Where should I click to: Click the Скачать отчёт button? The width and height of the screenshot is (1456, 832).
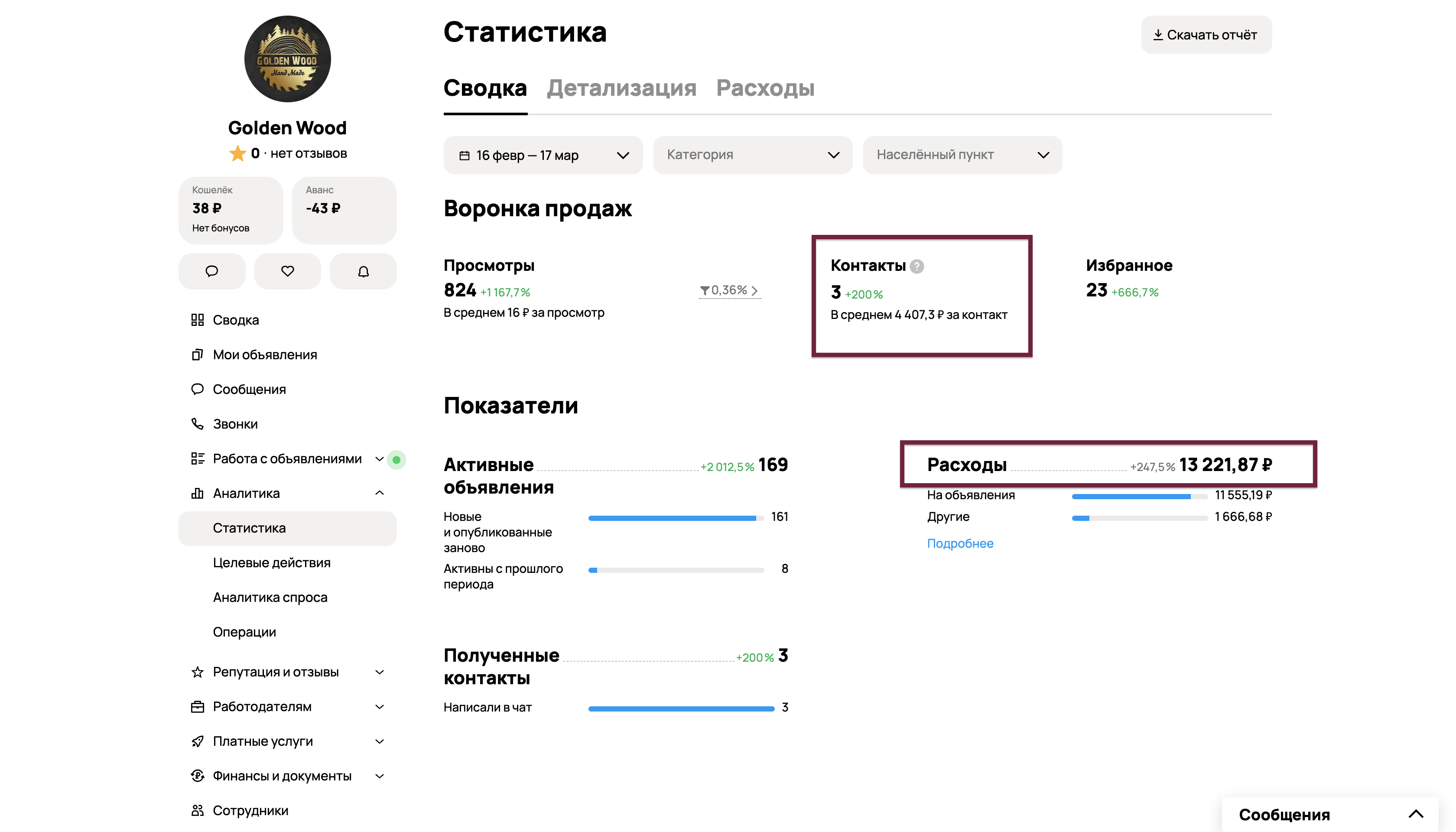coord(1206,34)
